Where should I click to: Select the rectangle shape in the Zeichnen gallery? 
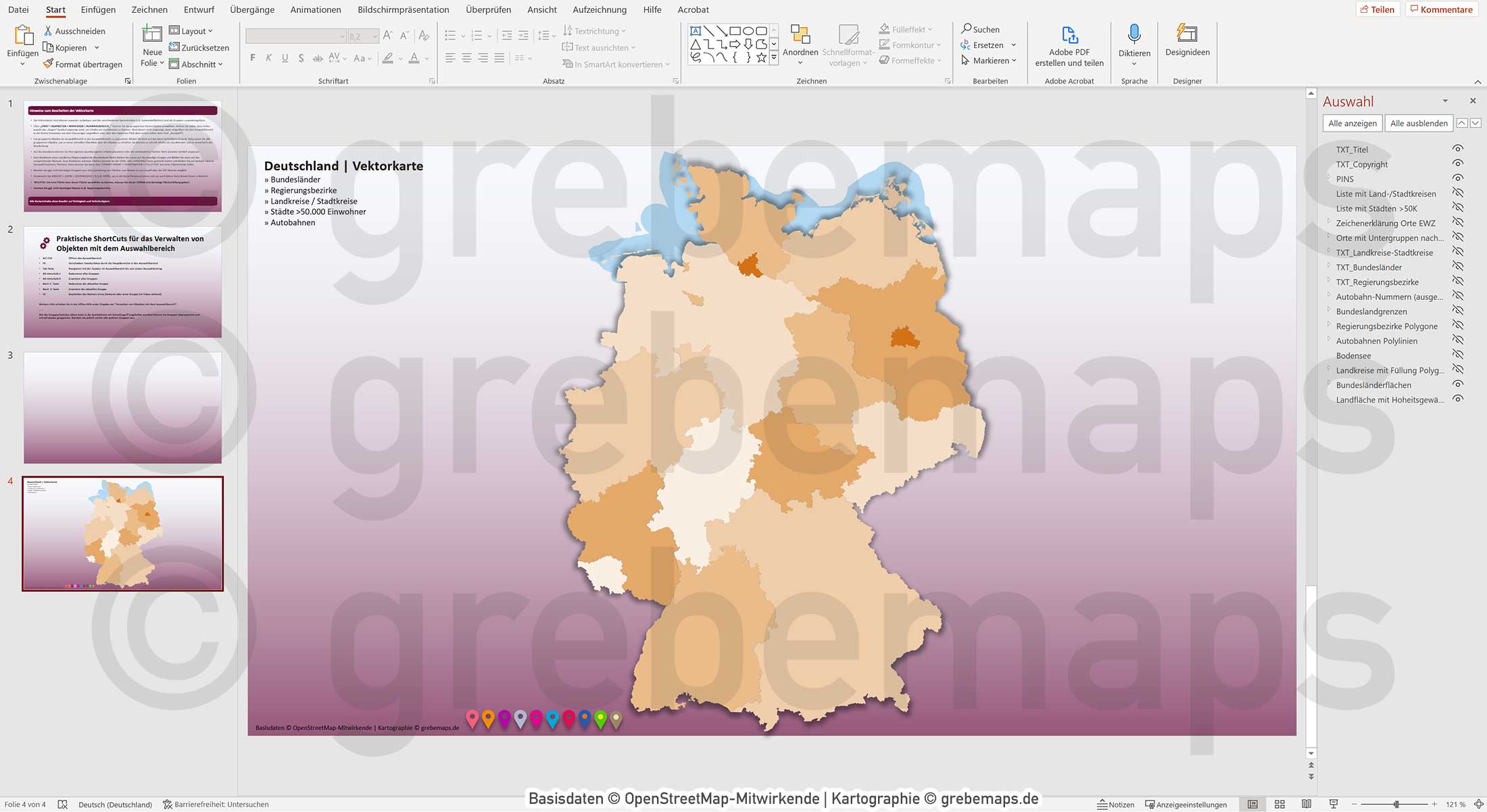734,30
